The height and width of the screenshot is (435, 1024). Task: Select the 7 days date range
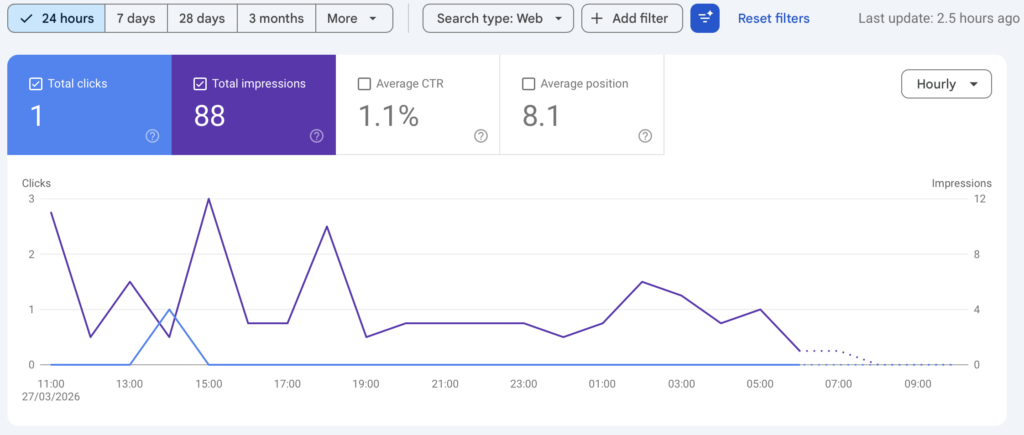[x=135, y=18]
